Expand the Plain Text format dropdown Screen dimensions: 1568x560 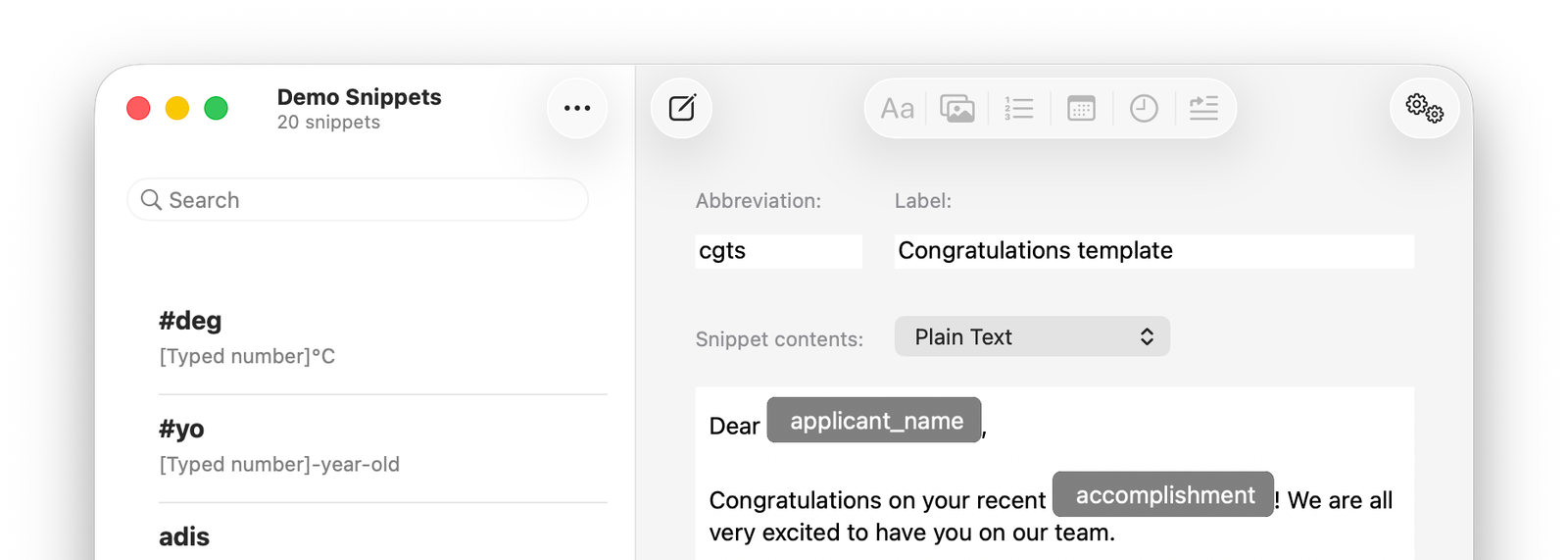(x=1032, y=336)
